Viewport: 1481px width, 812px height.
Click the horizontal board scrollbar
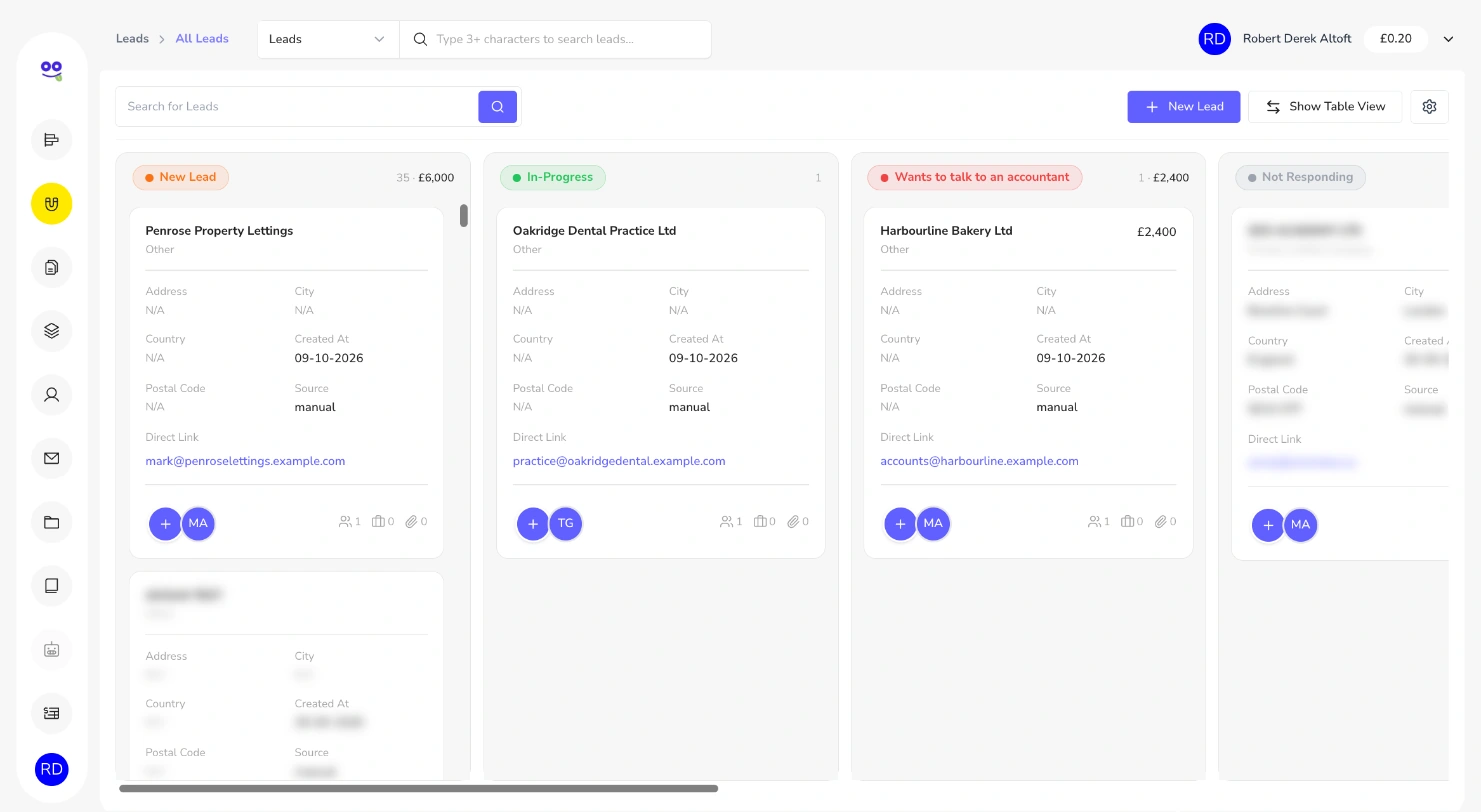(x=418, y=788)
